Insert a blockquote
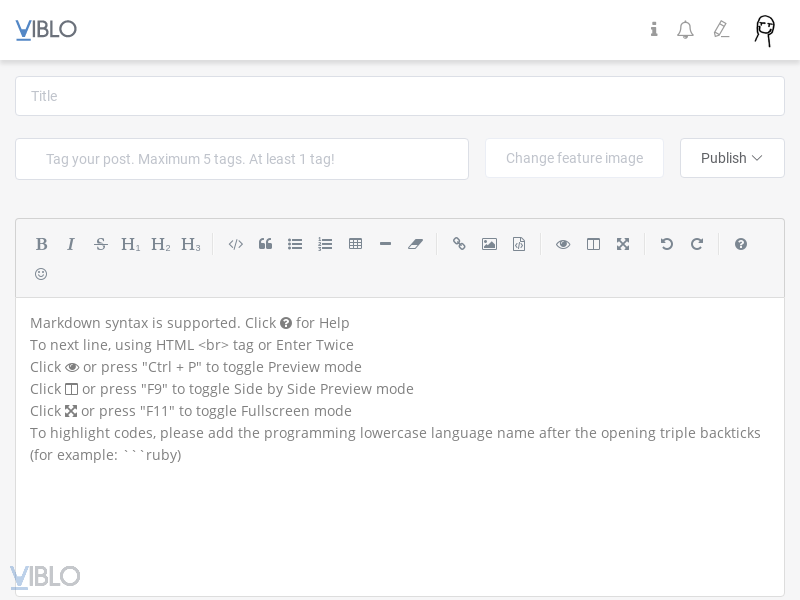The image size is (800, 600). click(265, 244)
